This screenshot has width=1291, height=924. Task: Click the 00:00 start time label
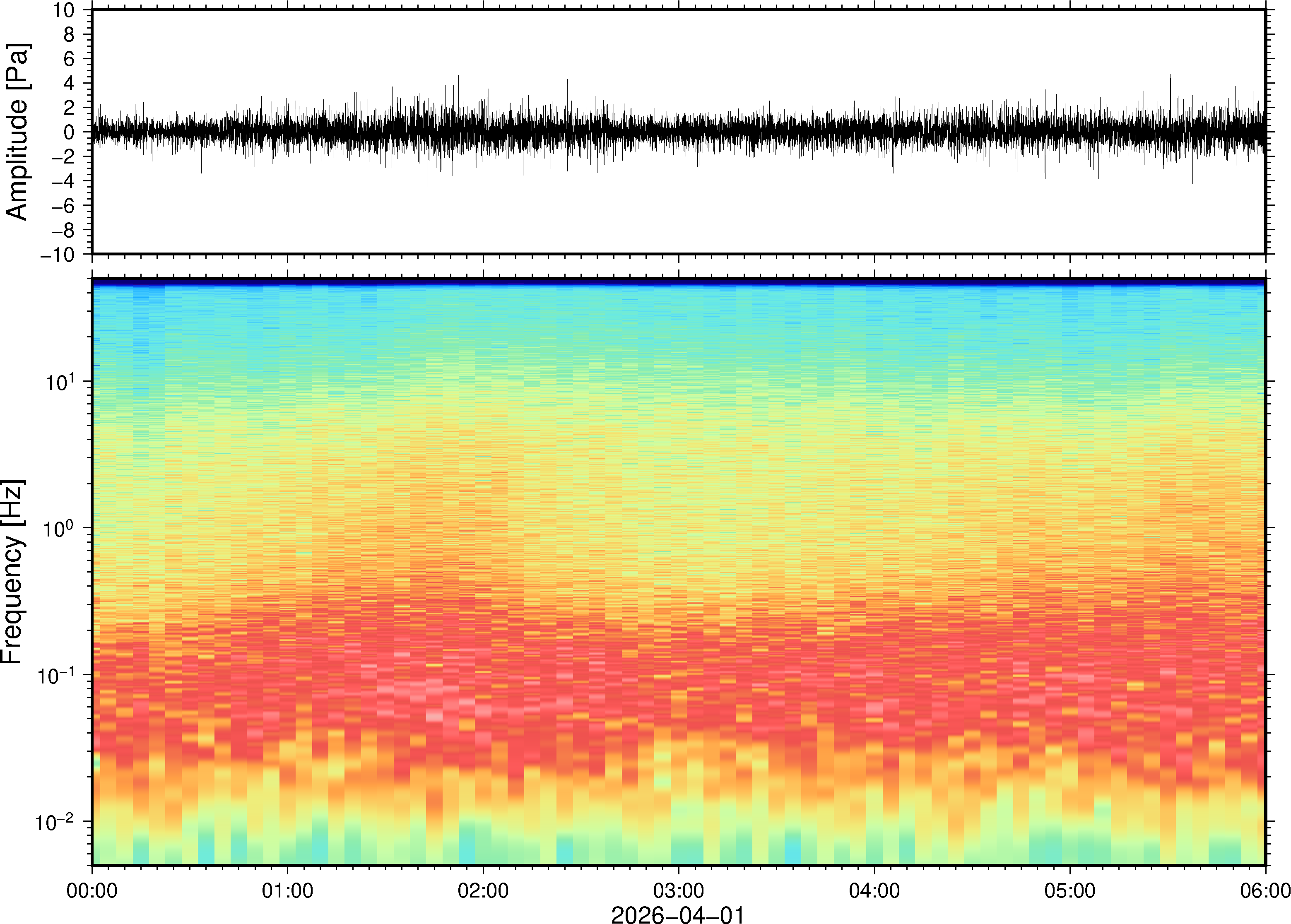(x=92, y=890)
